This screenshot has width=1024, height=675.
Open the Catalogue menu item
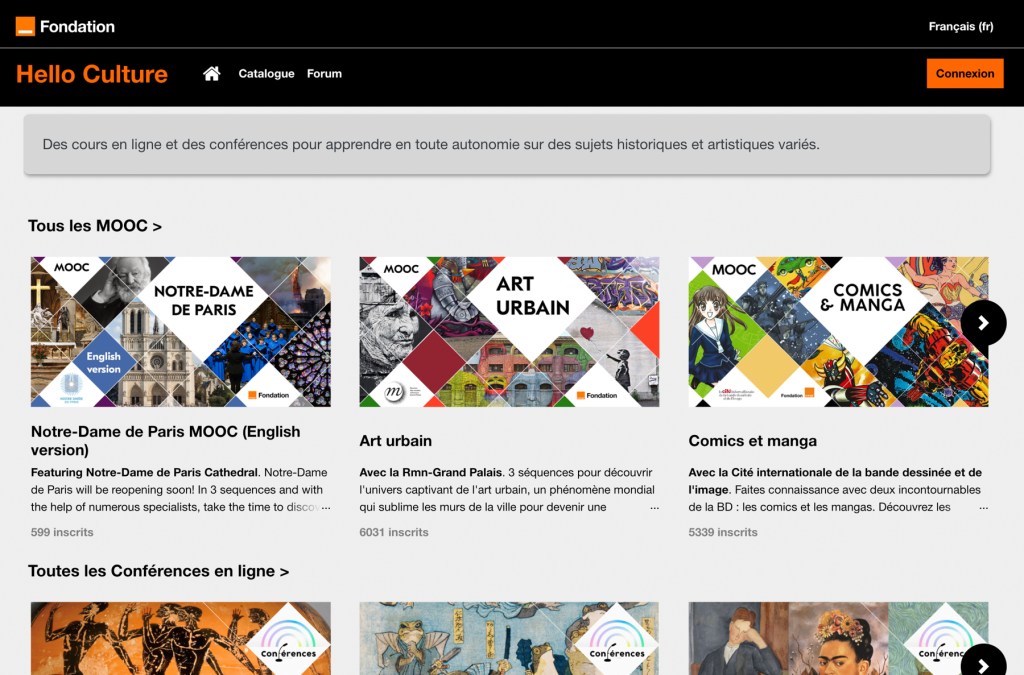266,74
